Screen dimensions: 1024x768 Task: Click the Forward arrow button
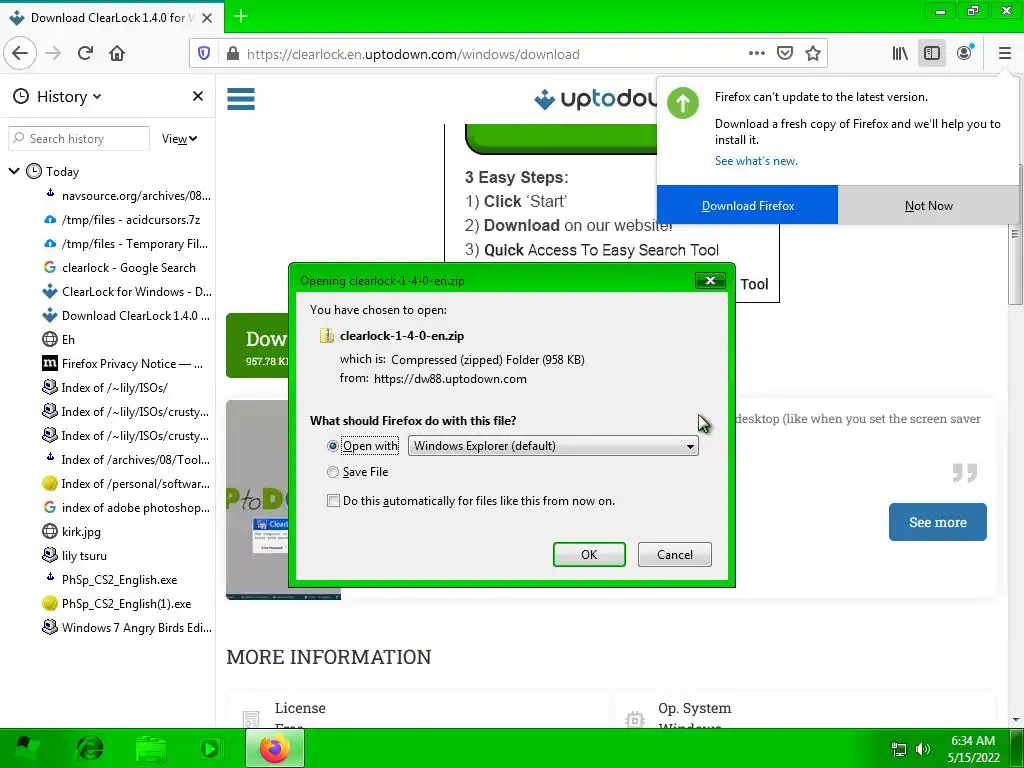tap(54, 53)
